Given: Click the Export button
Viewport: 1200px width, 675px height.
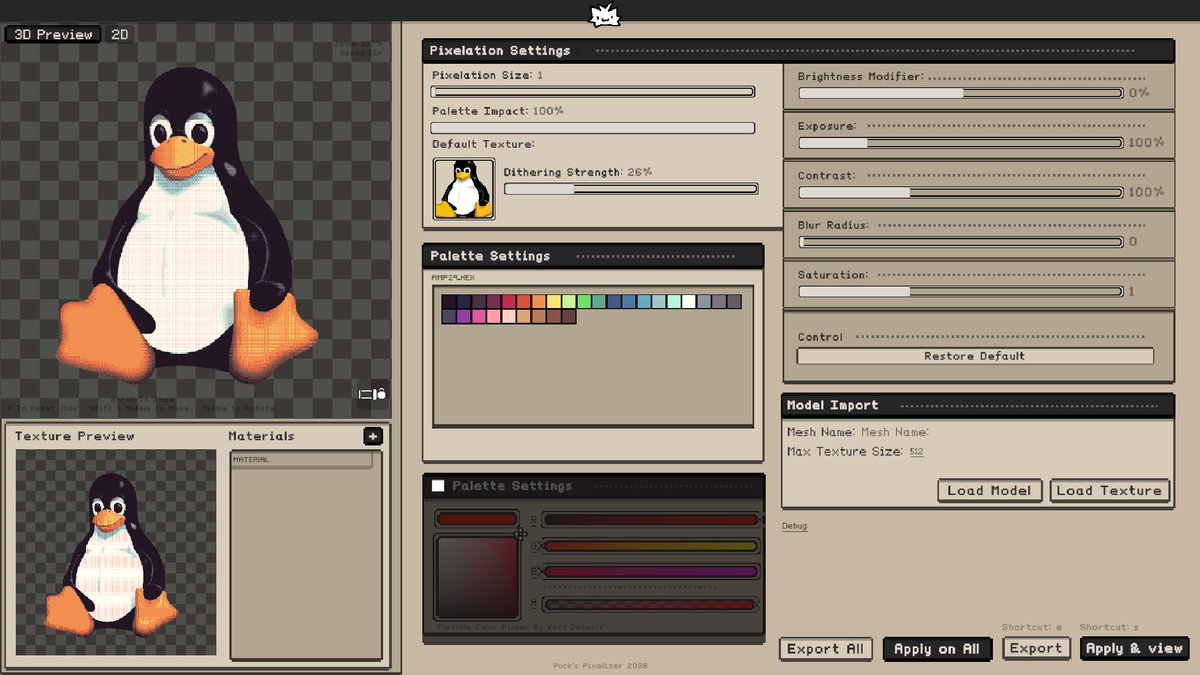Looking at the screenshot, I should [1036, 648].
